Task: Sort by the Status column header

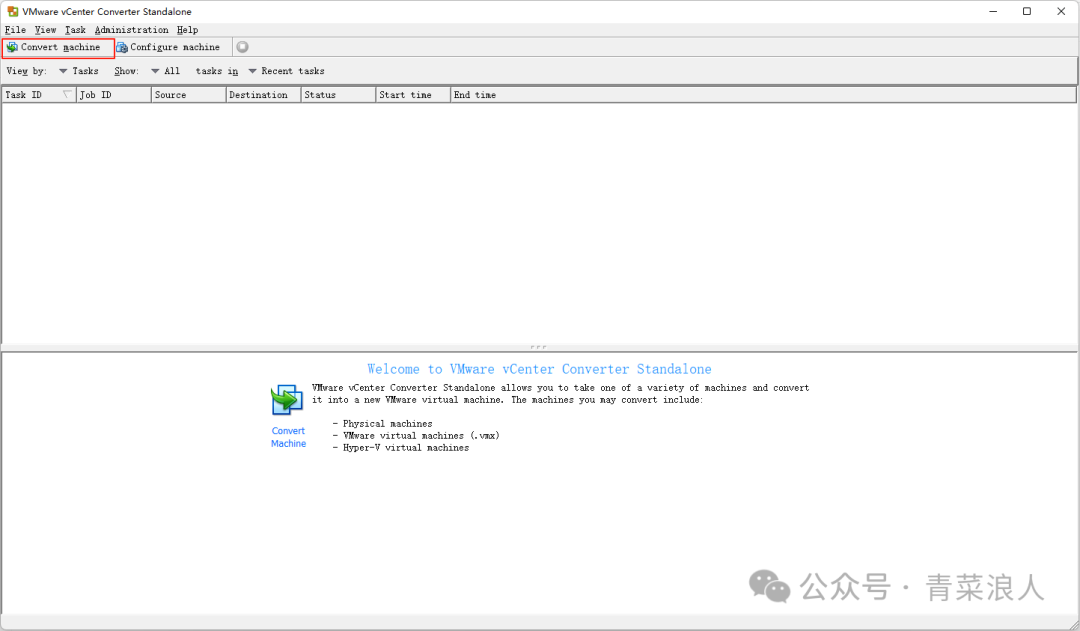Action: [x=339, y=95]
